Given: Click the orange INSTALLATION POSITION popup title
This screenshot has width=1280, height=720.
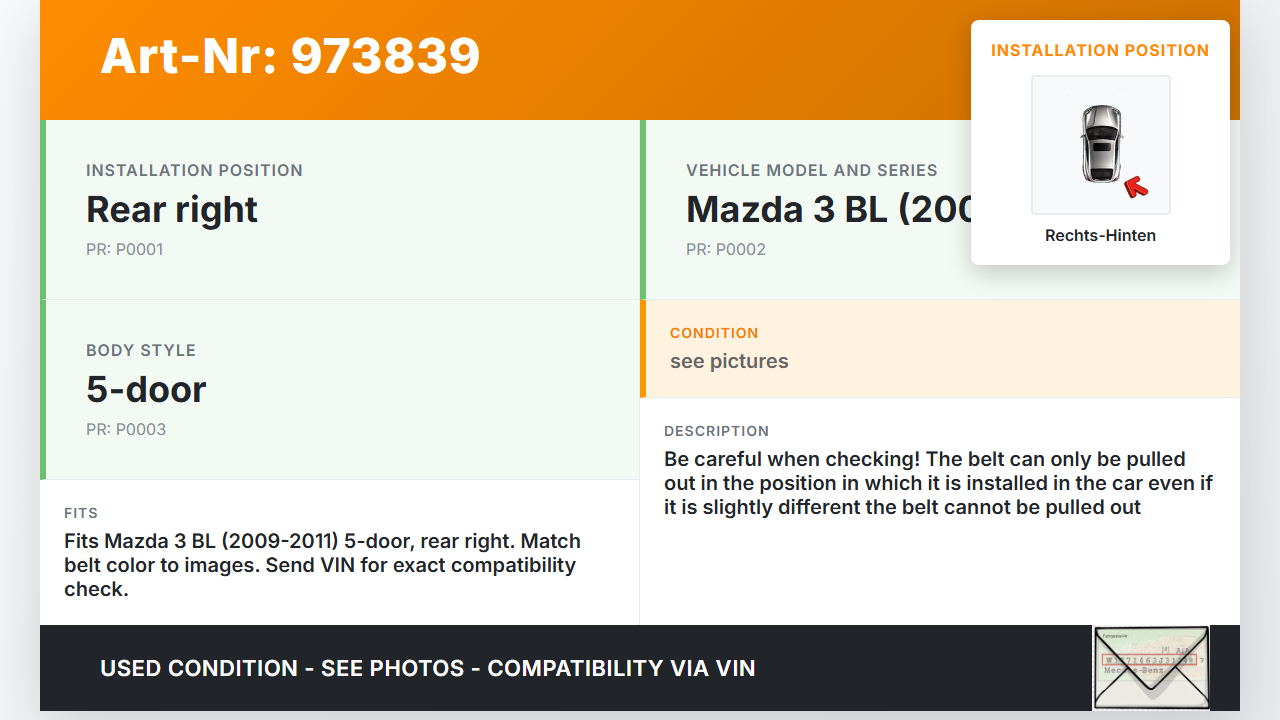Looking at the screenshot, I should (x=1100, y=50).
